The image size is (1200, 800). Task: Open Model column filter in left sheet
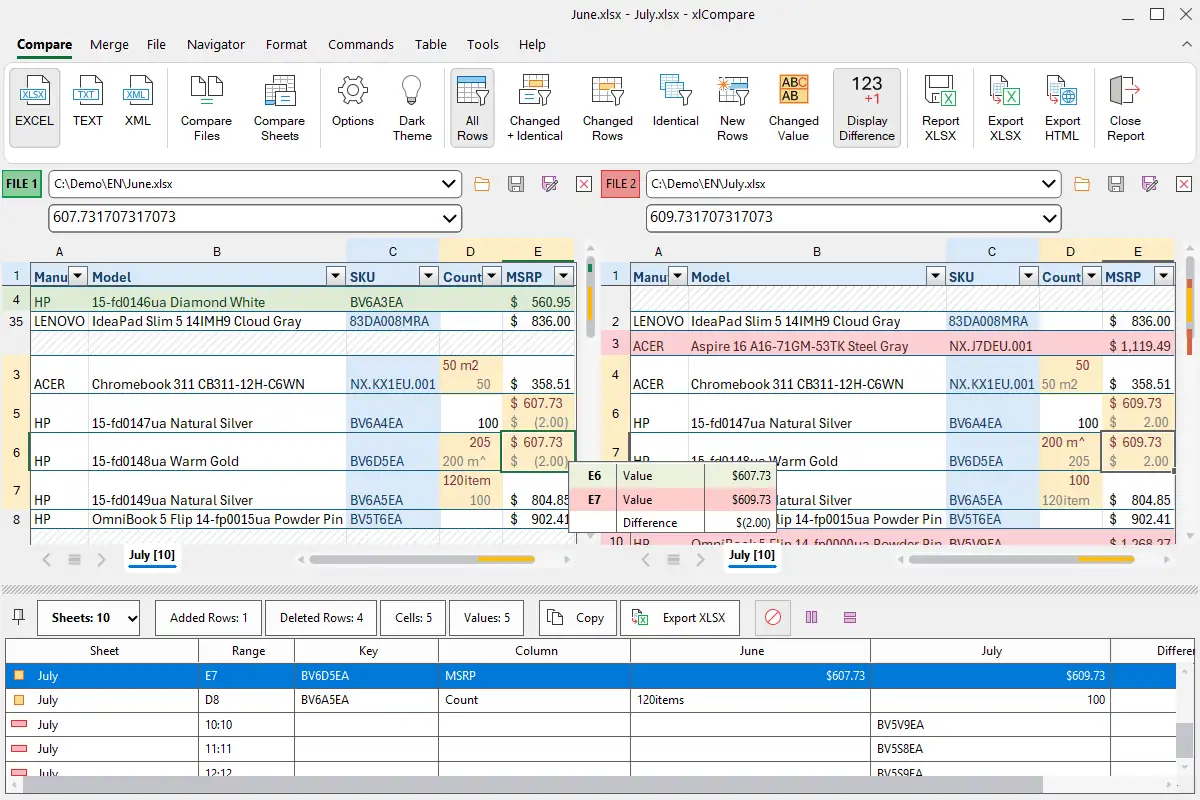(x=335, y=277)
